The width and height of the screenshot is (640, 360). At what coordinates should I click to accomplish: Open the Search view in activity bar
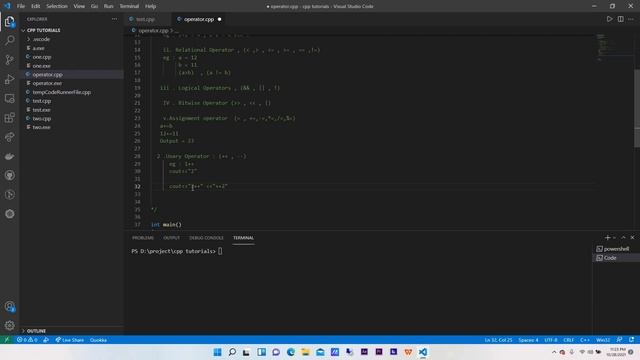[9, 40]
